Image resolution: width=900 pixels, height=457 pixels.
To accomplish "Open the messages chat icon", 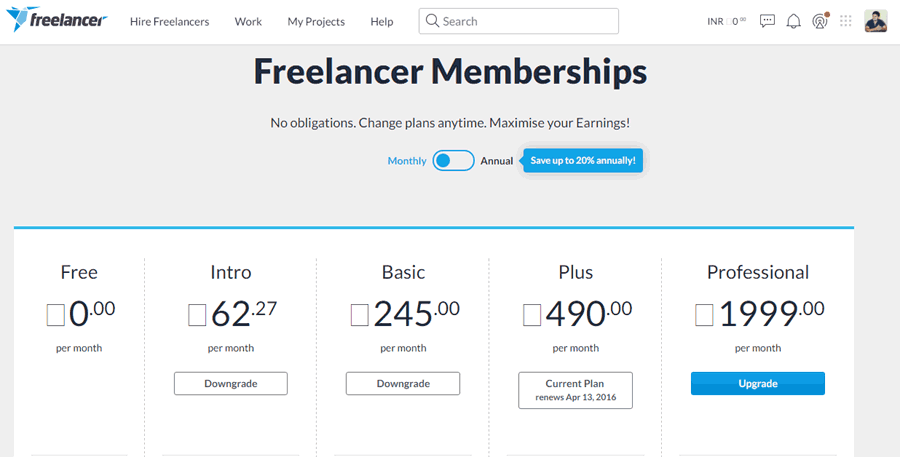I will [767, 21].
